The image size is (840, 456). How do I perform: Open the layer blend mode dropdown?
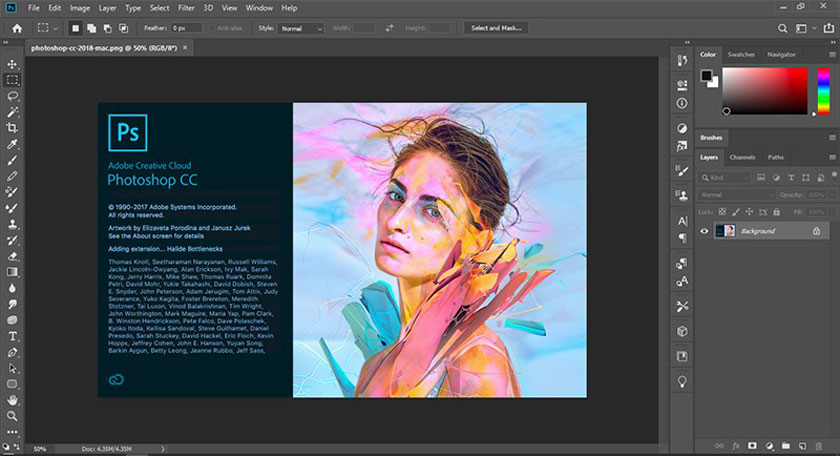pos(736,194)
